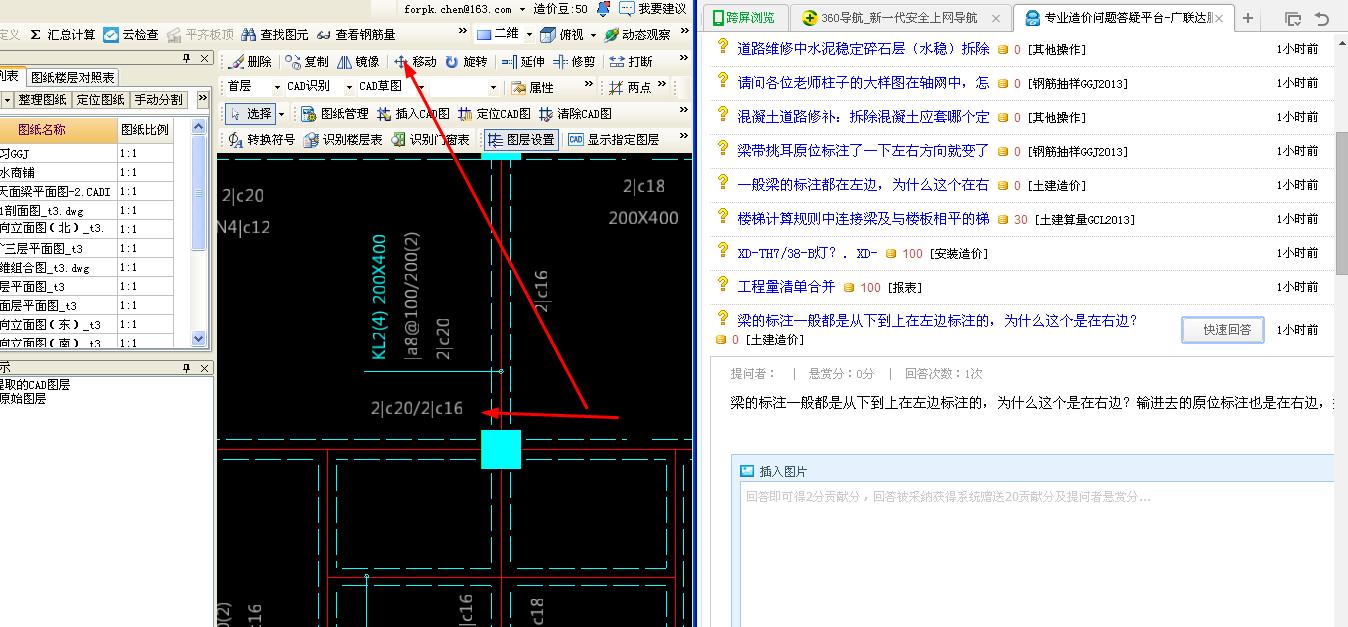1348x627 pixels.
Task: Toggle 图层设置 layer settings button
Action: point(521,139)
